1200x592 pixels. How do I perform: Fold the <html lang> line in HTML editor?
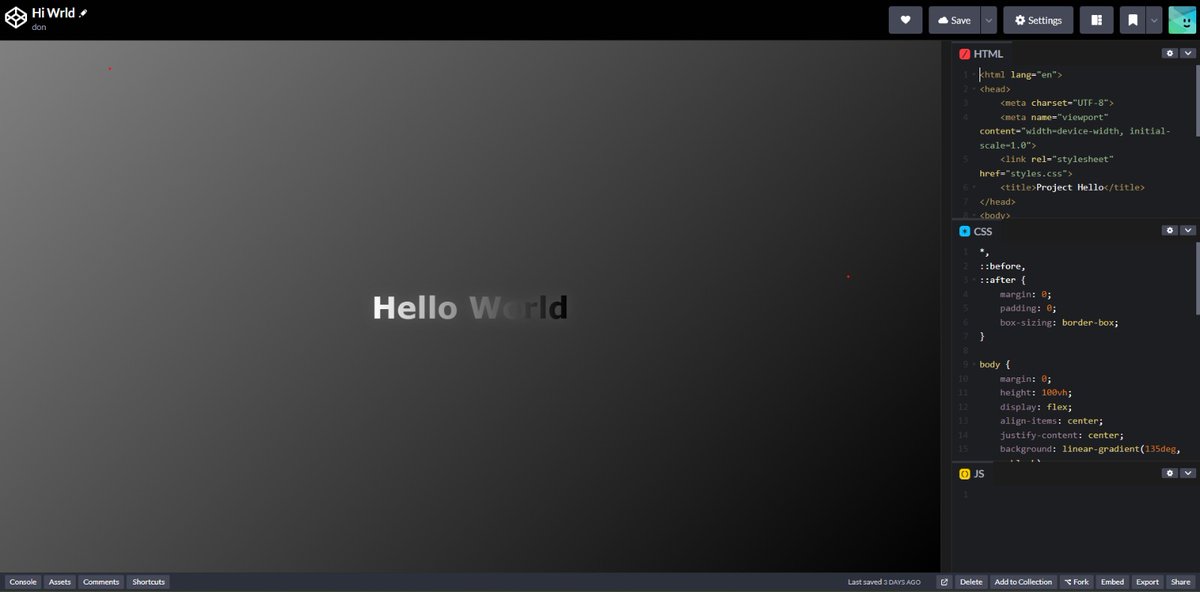pos(975,75)
